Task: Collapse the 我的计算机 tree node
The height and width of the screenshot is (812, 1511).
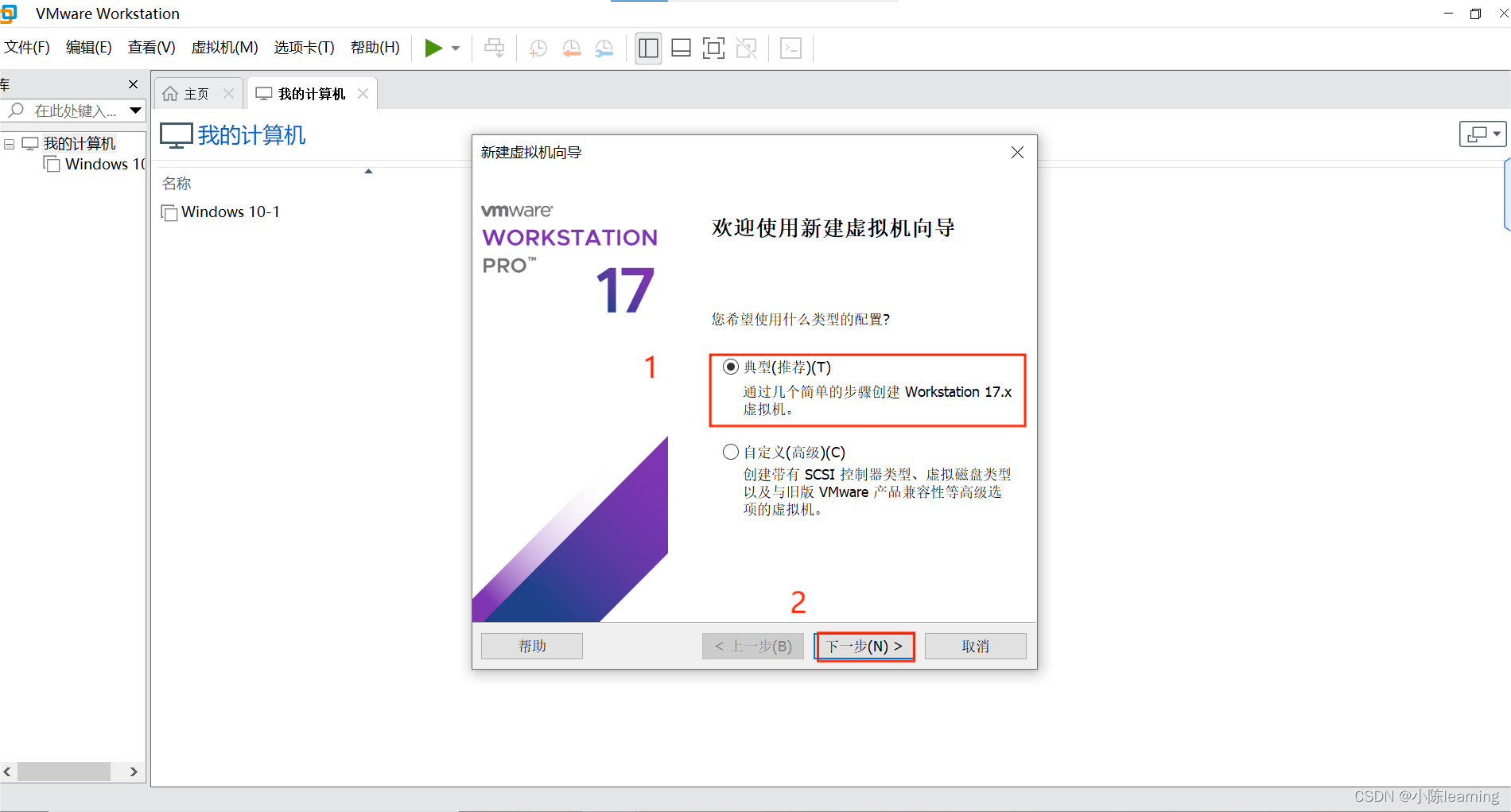Action: pyautogui.click(x=9, y=144)
